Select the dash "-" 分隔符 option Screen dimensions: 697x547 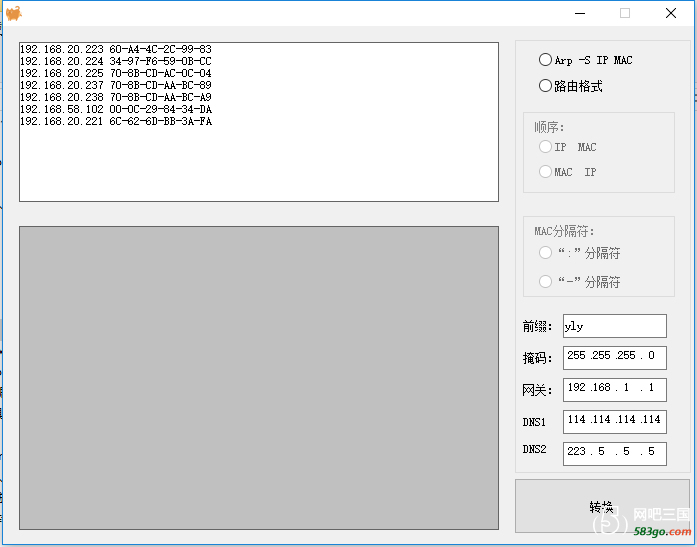pos(546,282)
